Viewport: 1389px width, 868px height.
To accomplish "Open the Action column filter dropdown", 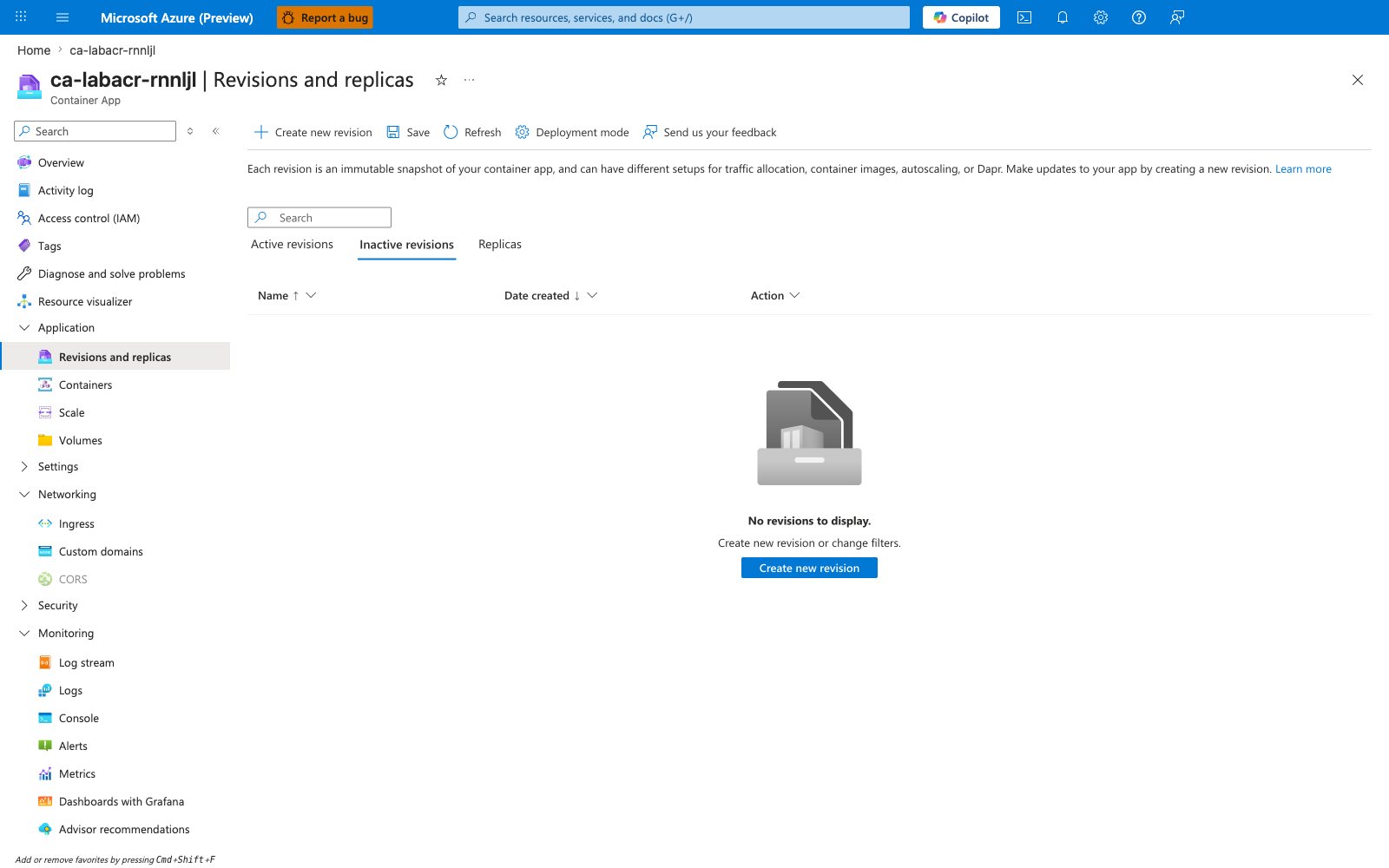I will pos(794,295).
